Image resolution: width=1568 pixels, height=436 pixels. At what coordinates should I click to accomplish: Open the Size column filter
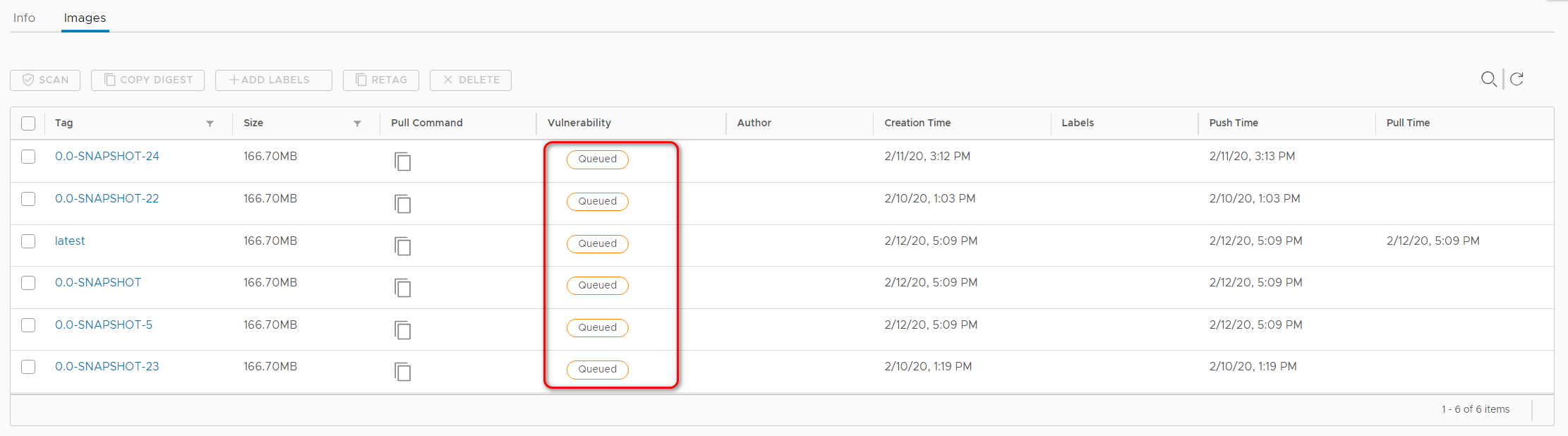[x=357, y=123]
